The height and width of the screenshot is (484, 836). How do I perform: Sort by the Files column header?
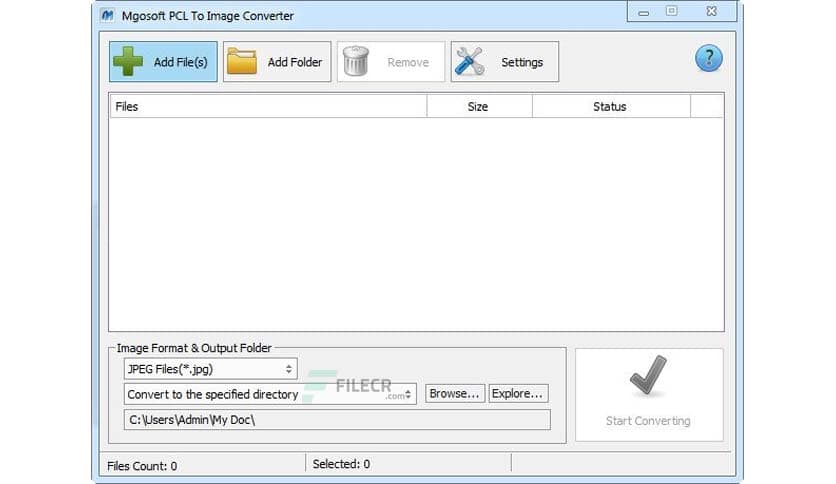[268, 106]
